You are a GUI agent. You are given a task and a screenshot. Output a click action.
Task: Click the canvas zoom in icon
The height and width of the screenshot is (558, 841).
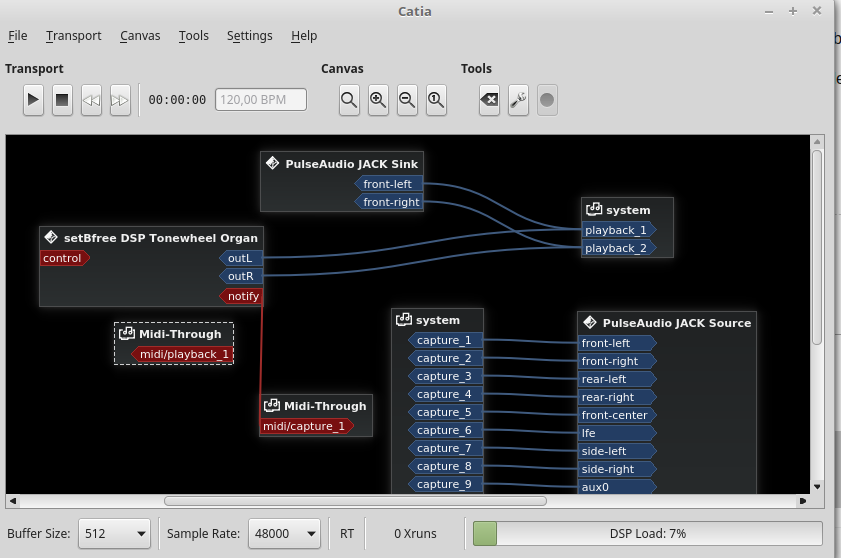(x=378, y=100)
